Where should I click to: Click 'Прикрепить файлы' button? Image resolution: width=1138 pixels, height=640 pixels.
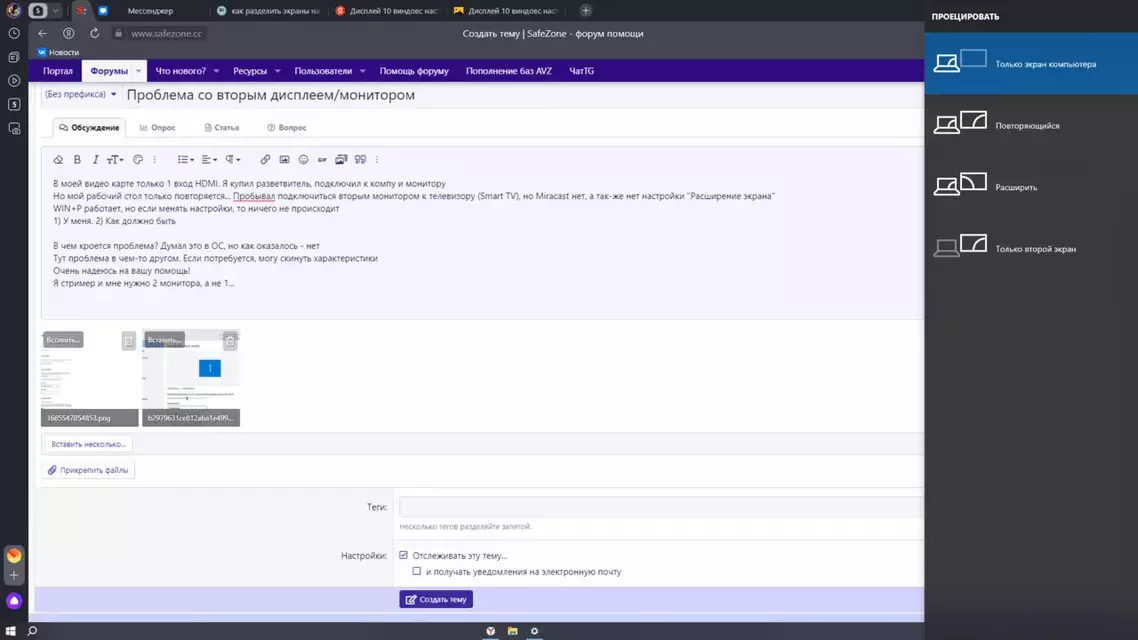[88, 470]
